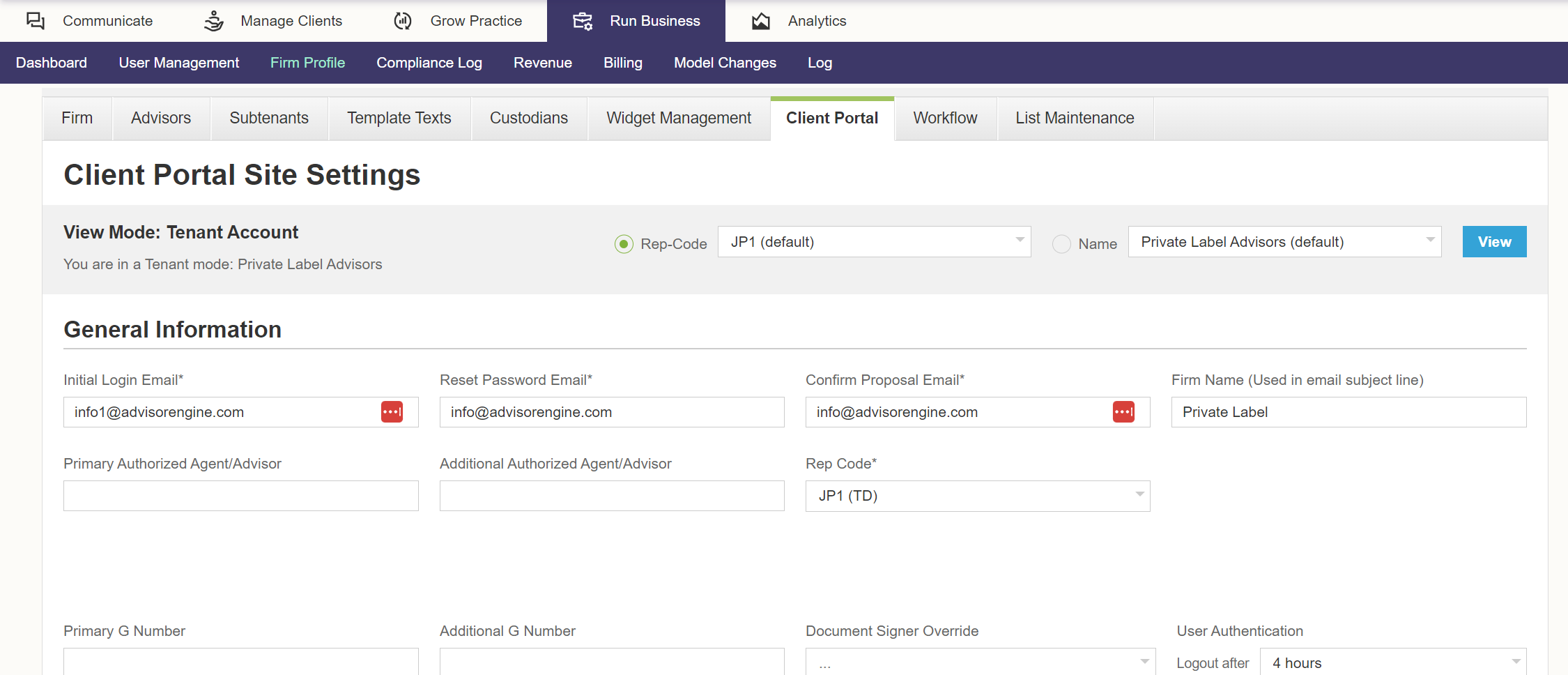This screenshot has height=675, width=1568.
Task: Open the JP1 (default) rep-code dropdown
Action: (874, 242)
